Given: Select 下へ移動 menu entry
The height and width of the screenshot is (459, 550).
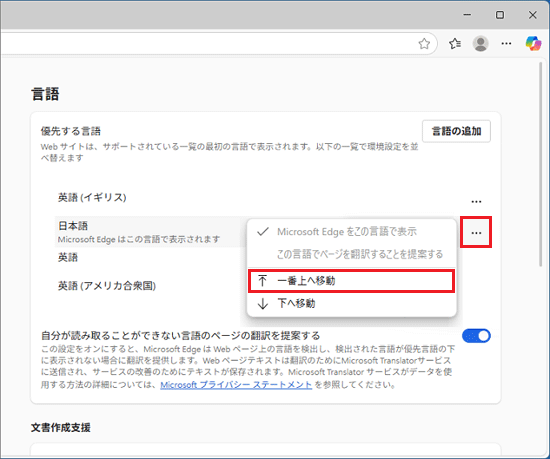Looking at the screenshot, I should coord(351,303).
